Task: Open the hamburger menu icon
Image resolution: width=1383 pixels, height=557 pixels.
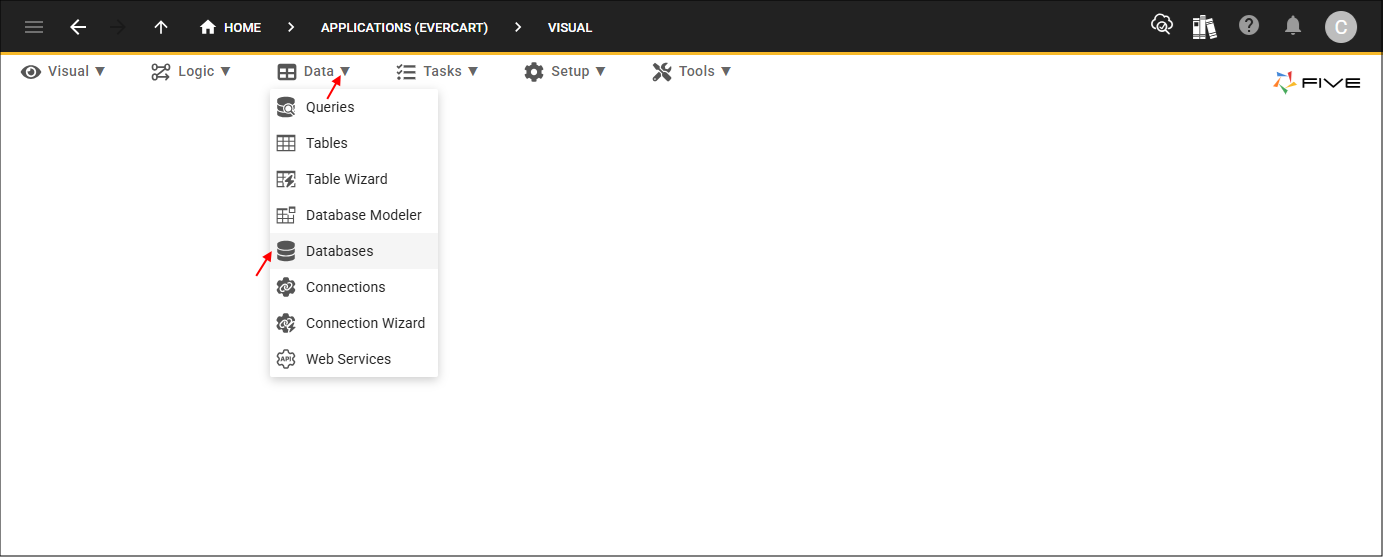Action: 34,27
